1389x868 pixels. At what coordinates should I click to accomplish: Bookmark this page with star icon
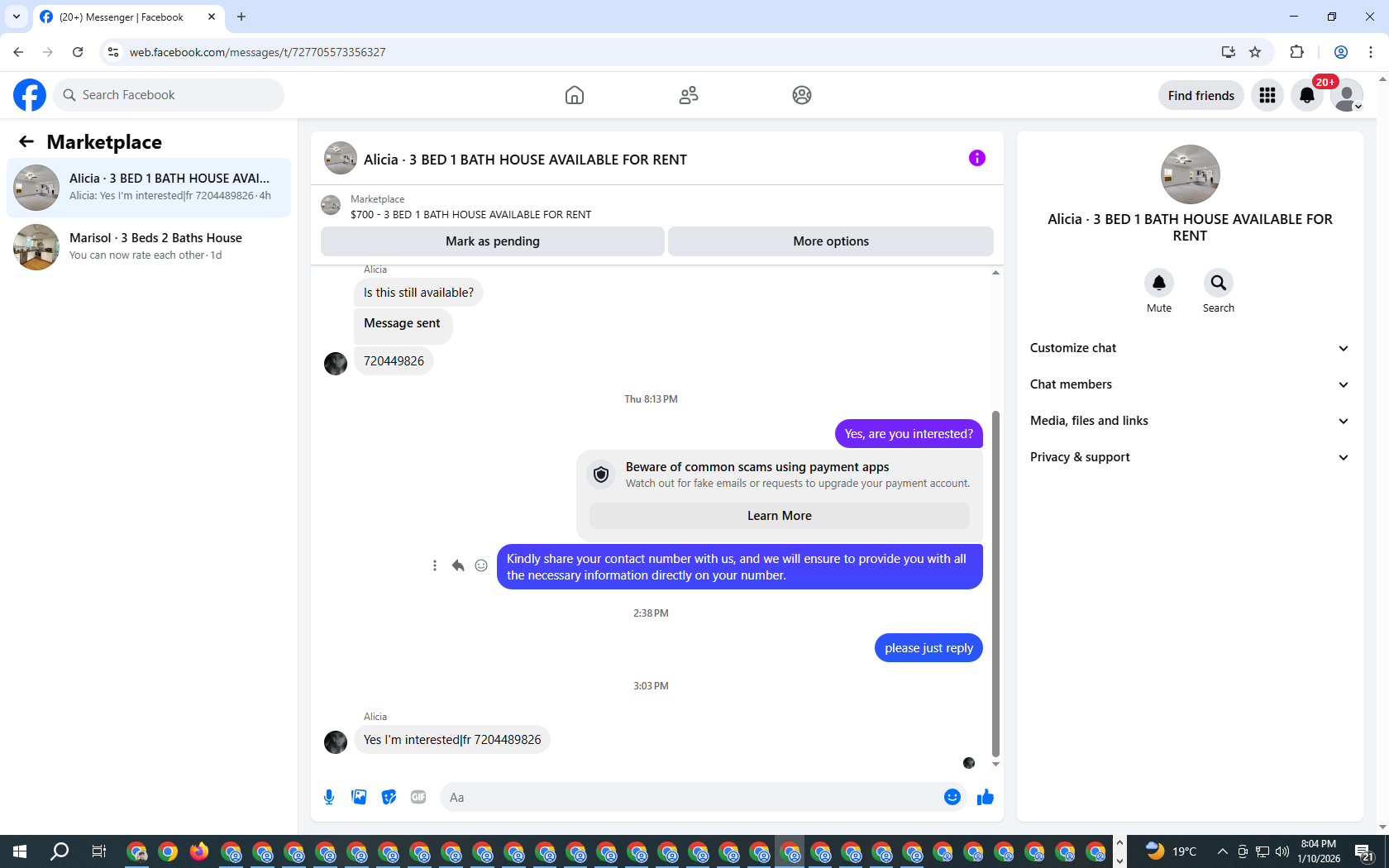click(1255, 52)
